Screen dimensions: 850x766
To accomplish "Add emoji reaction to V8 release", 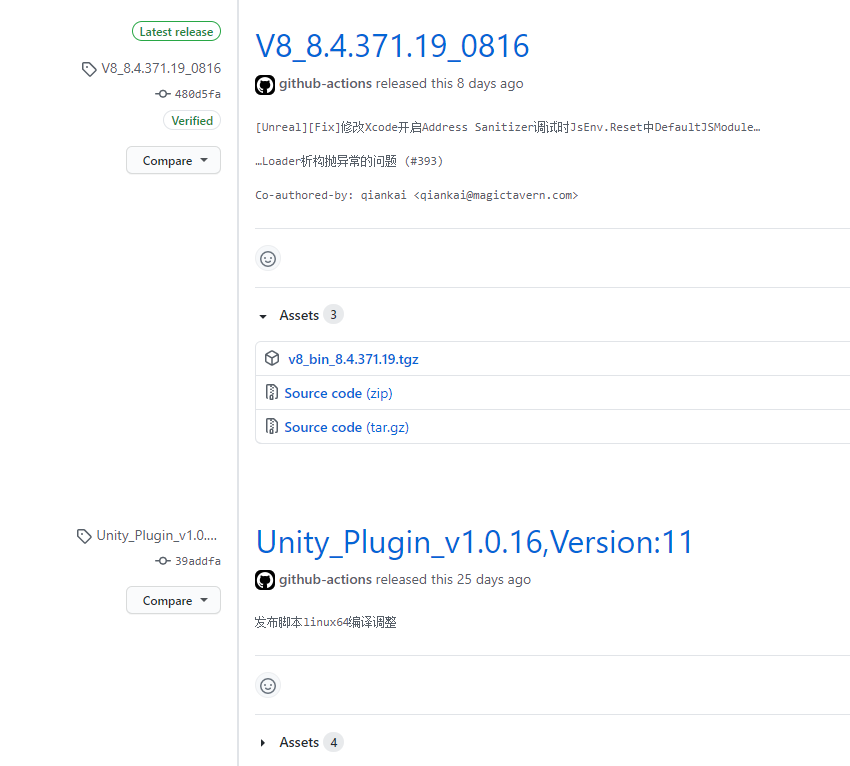I will tap(268, 259).
